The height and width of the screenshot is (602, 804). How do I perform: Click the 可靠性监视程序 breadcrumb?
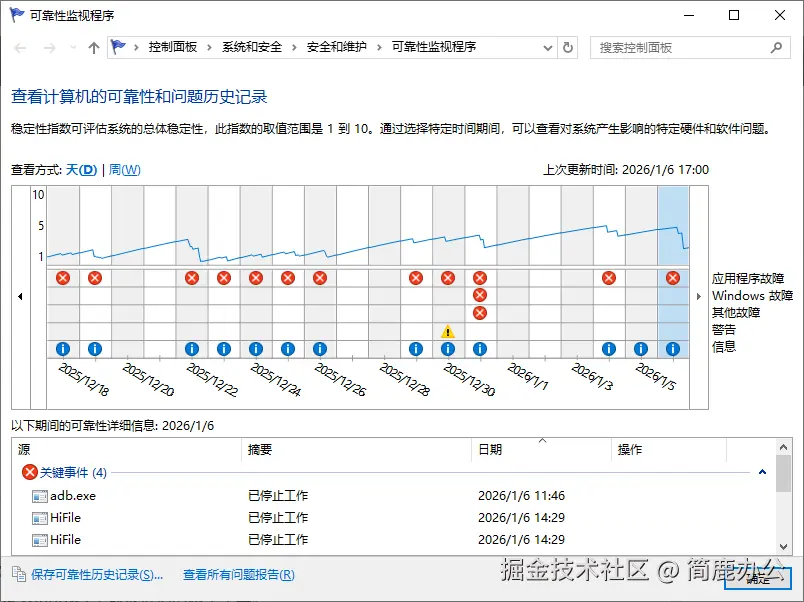coord(434,47)
